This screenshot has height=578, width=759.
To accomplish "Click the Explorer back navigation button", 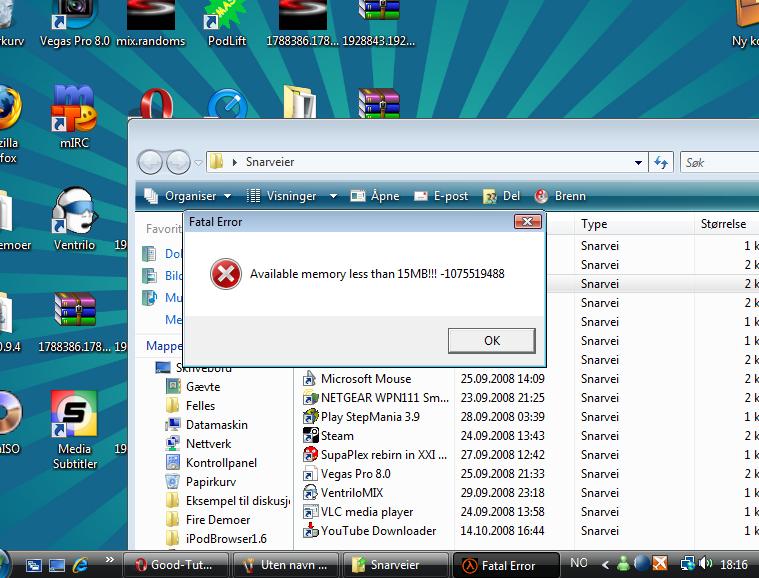I will 150,162.
